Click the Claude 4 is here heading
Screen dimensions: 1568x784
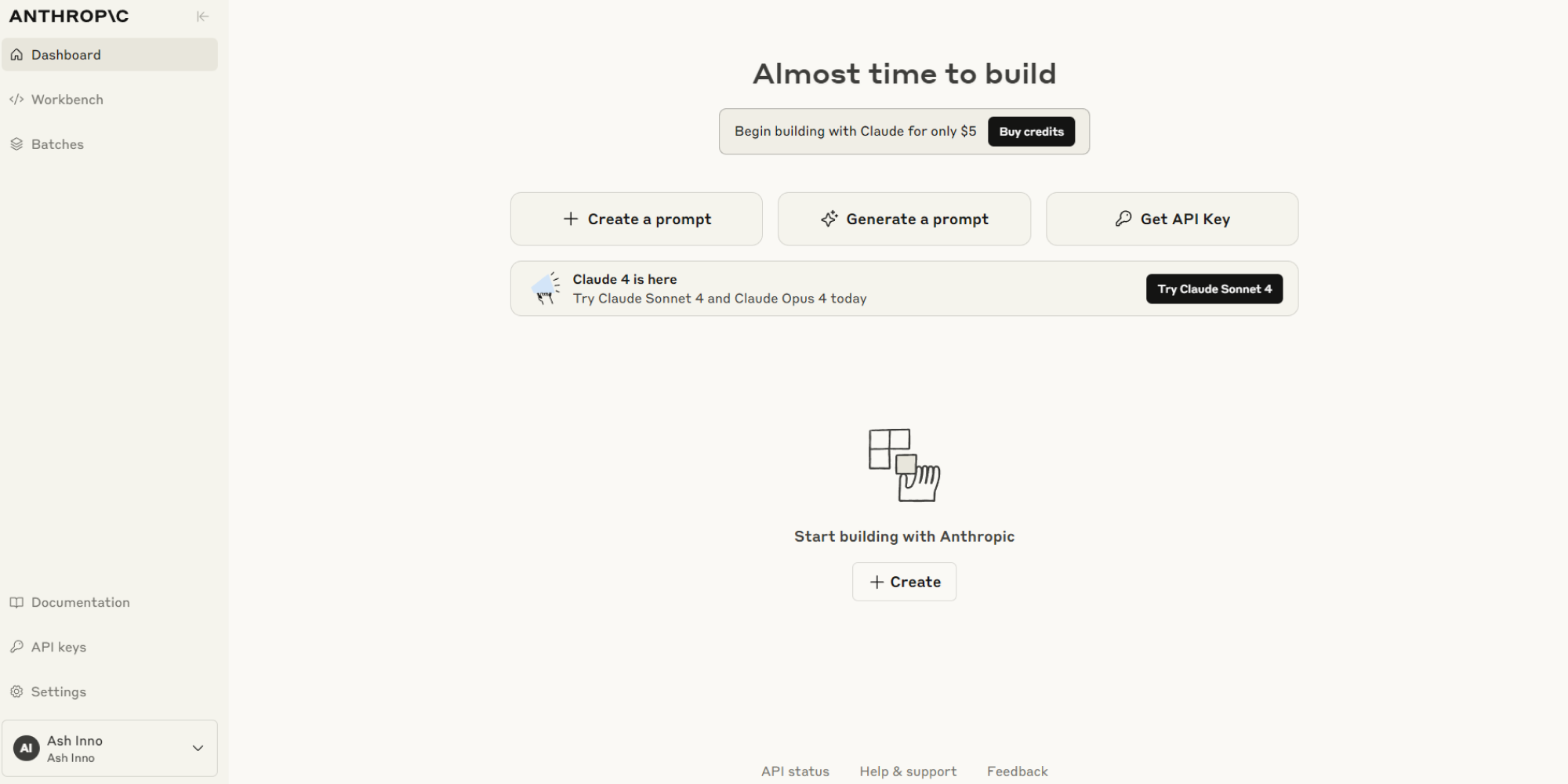pyautogui.click(x=625, y=279)
